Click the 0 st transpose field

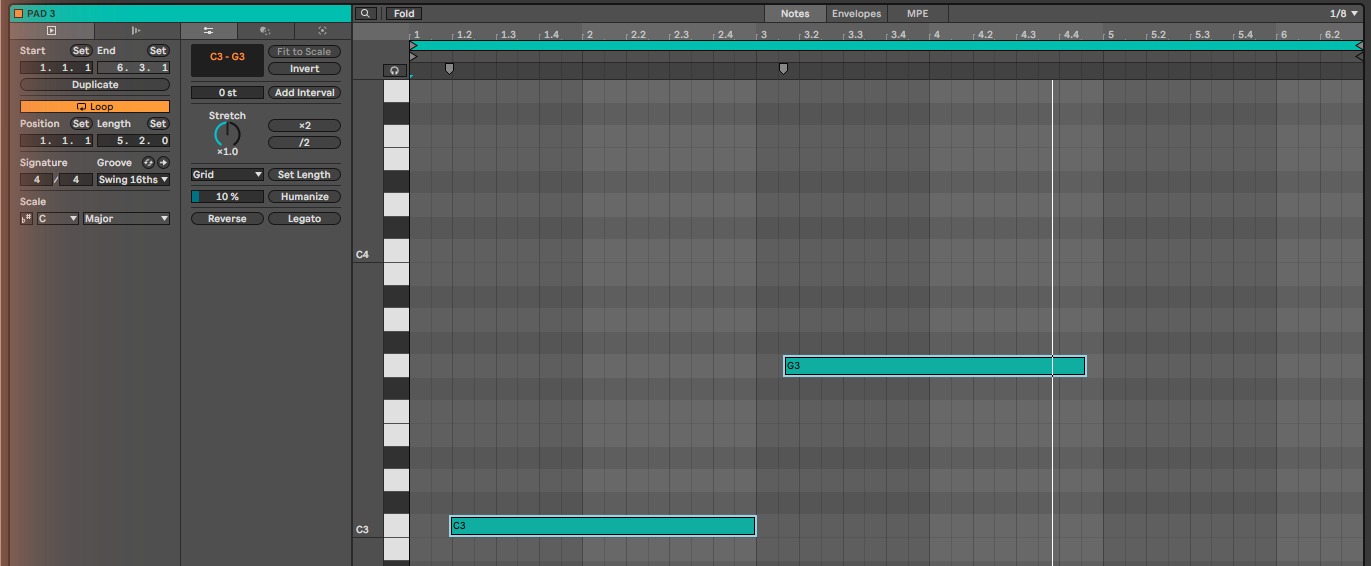coord(227,92)
